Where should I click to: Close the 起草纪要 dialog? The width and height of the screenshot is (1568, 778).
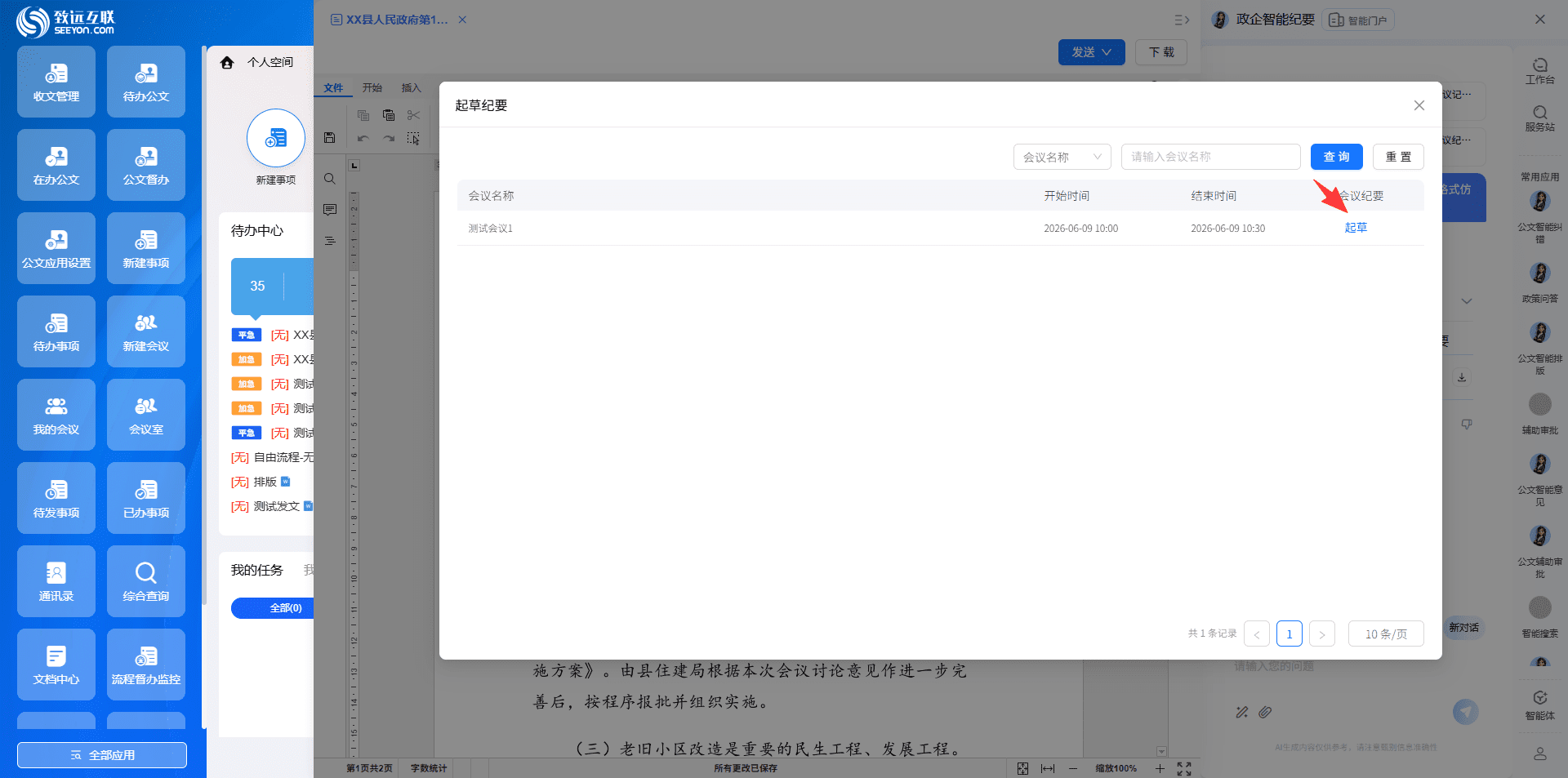coord(1419,105)
